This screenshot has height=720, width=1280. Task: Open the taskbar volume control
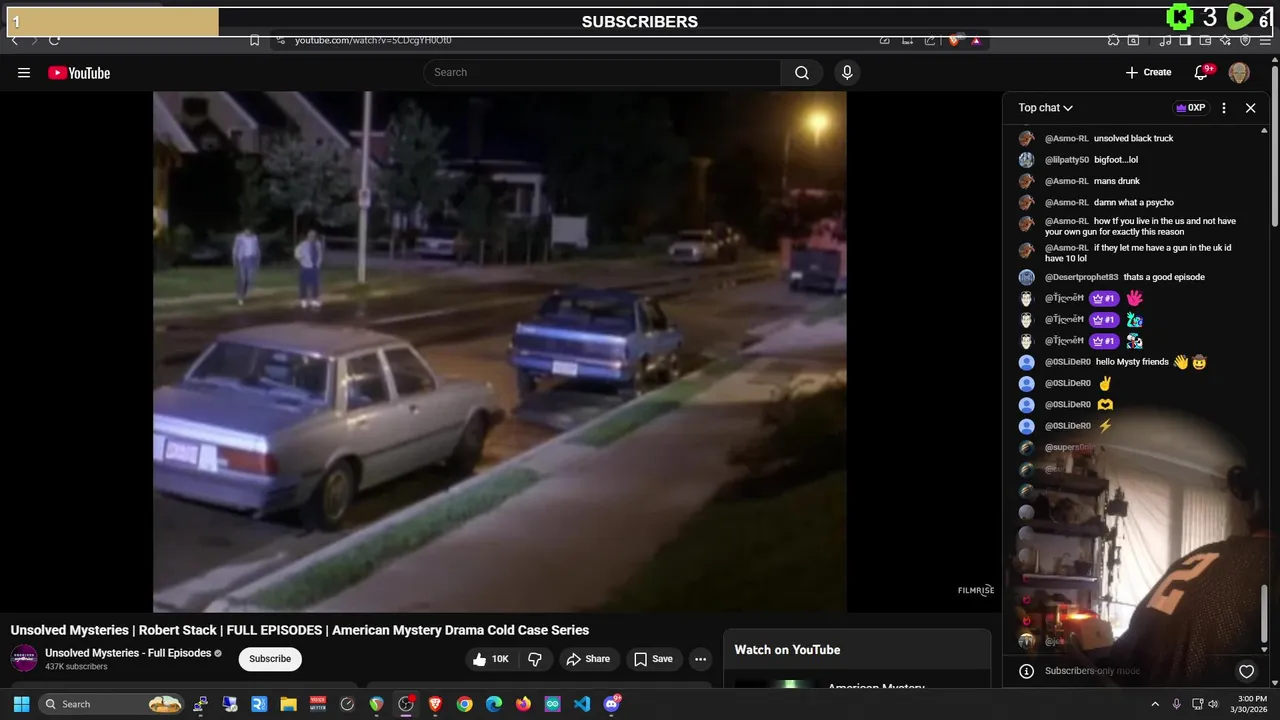coord(1212,704)
